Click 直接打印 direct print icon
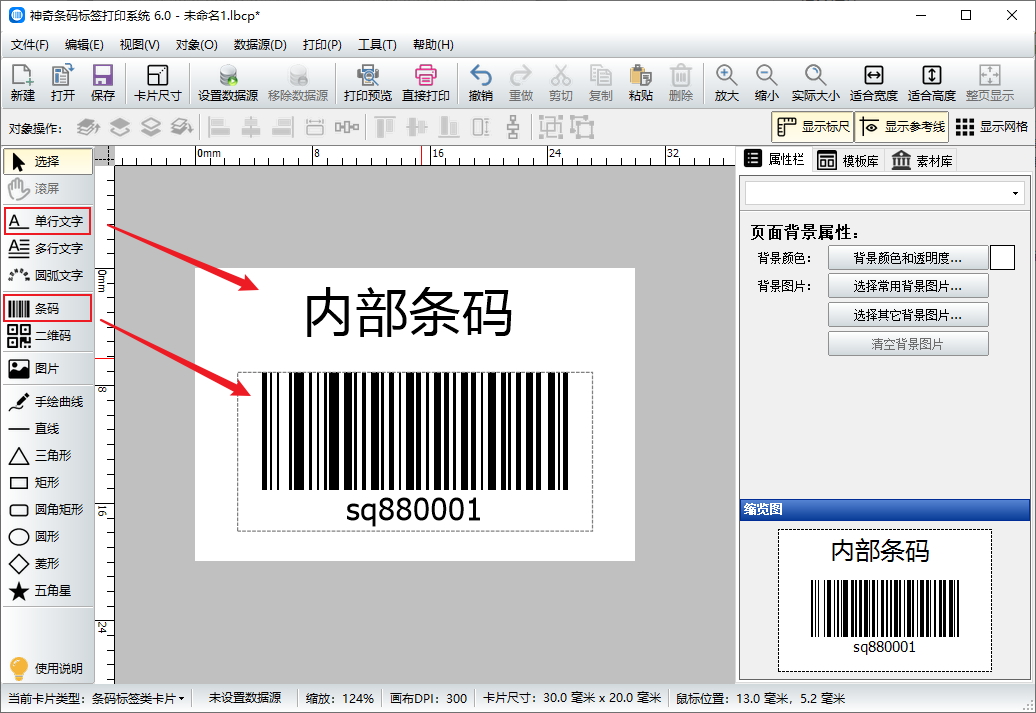The image size is (1036, 713). (426, 83)
